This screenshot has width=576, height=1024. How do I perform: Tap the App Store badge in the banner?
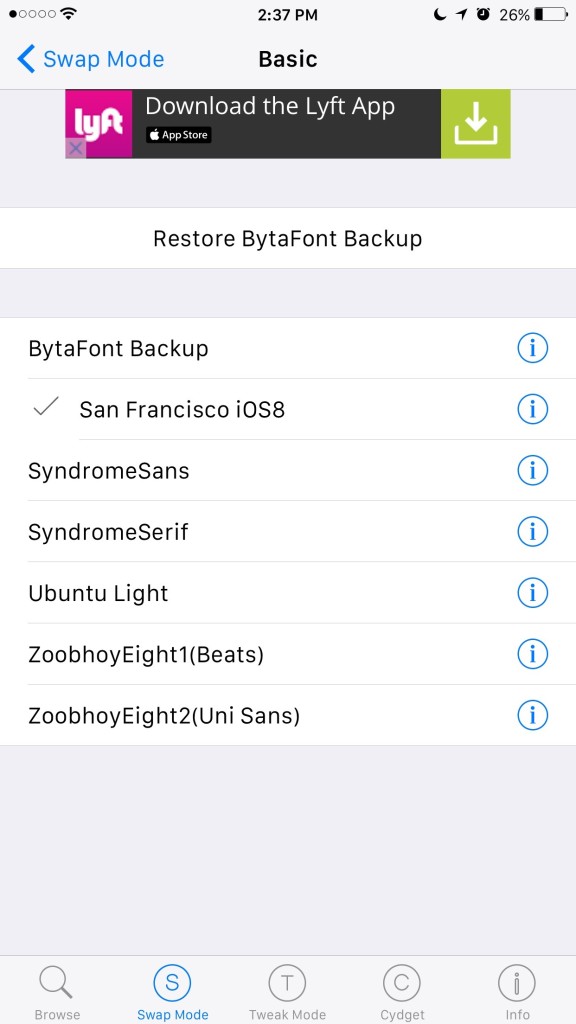point(178,136)
